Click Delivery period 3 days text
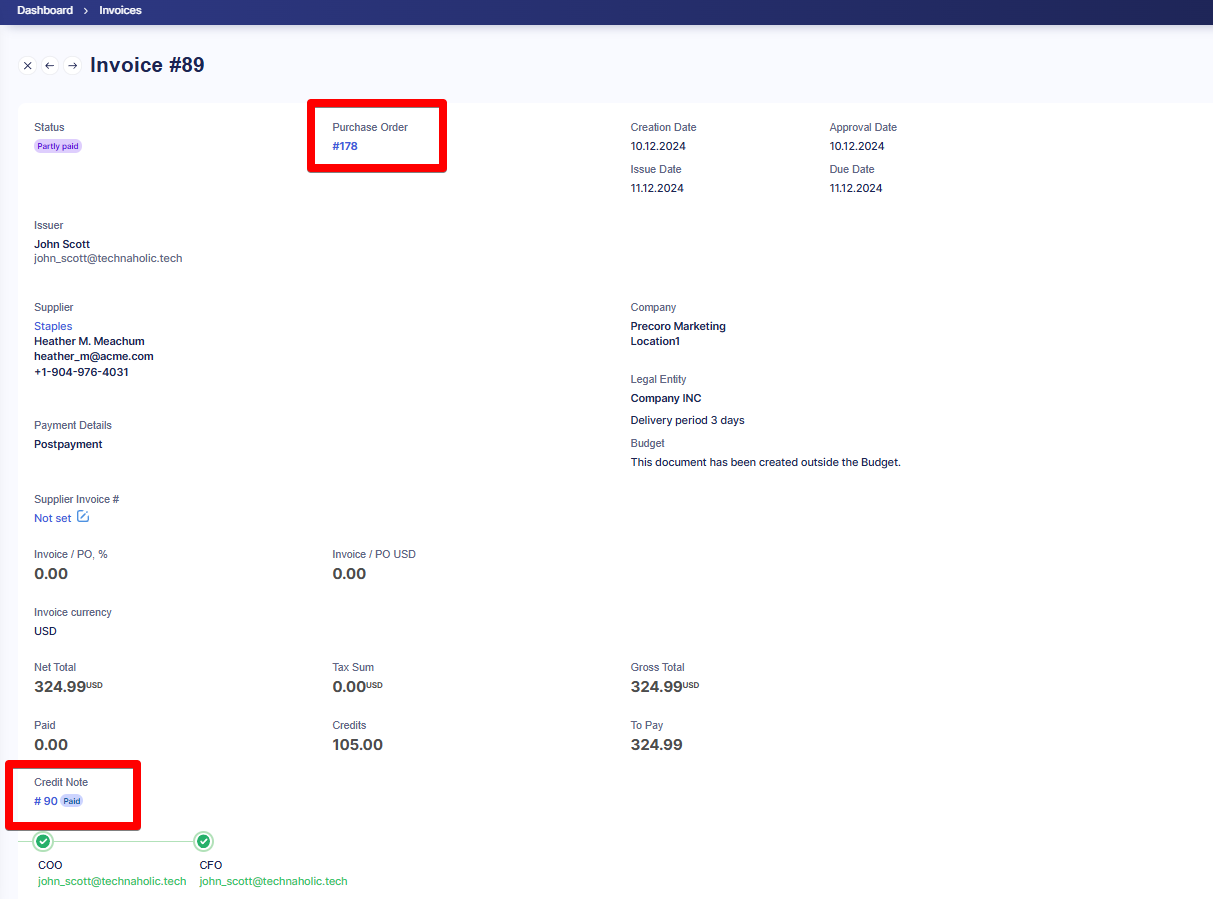Viewport: 1213px width, 899px height. (688, 420)
